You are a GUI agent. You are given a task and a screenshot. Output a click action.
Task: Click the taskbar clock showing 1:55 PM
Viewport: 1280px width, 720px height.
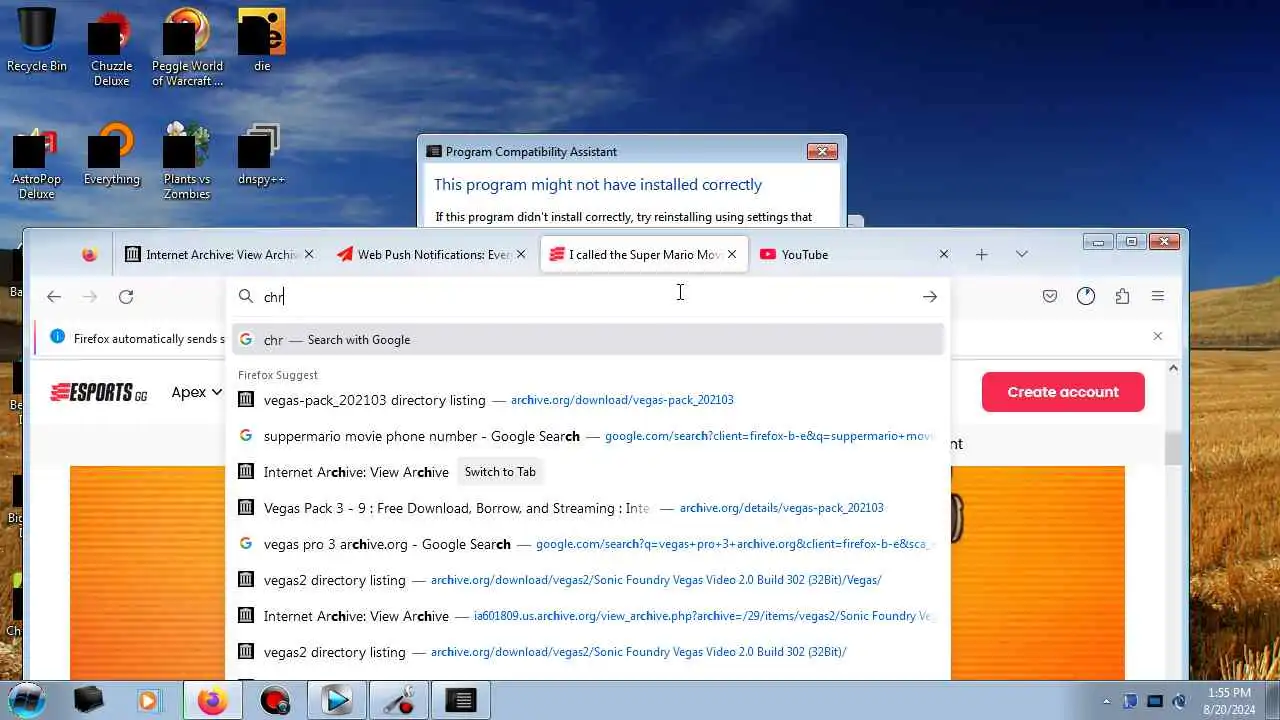point(1229,700)
